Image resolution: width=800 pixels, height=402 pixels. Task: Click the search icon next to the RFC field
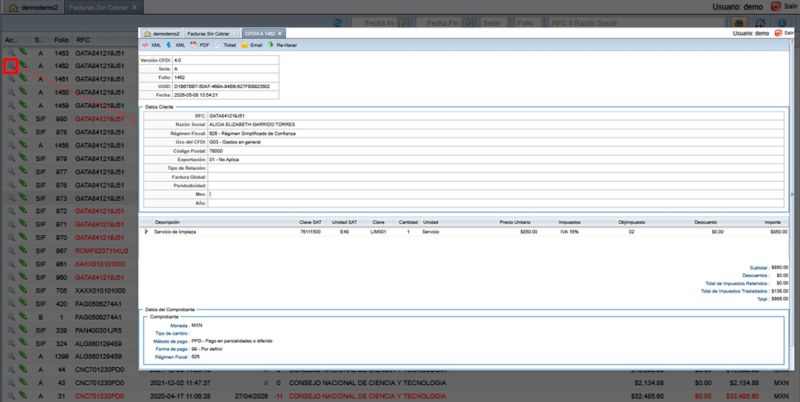[x=738, y=23]
